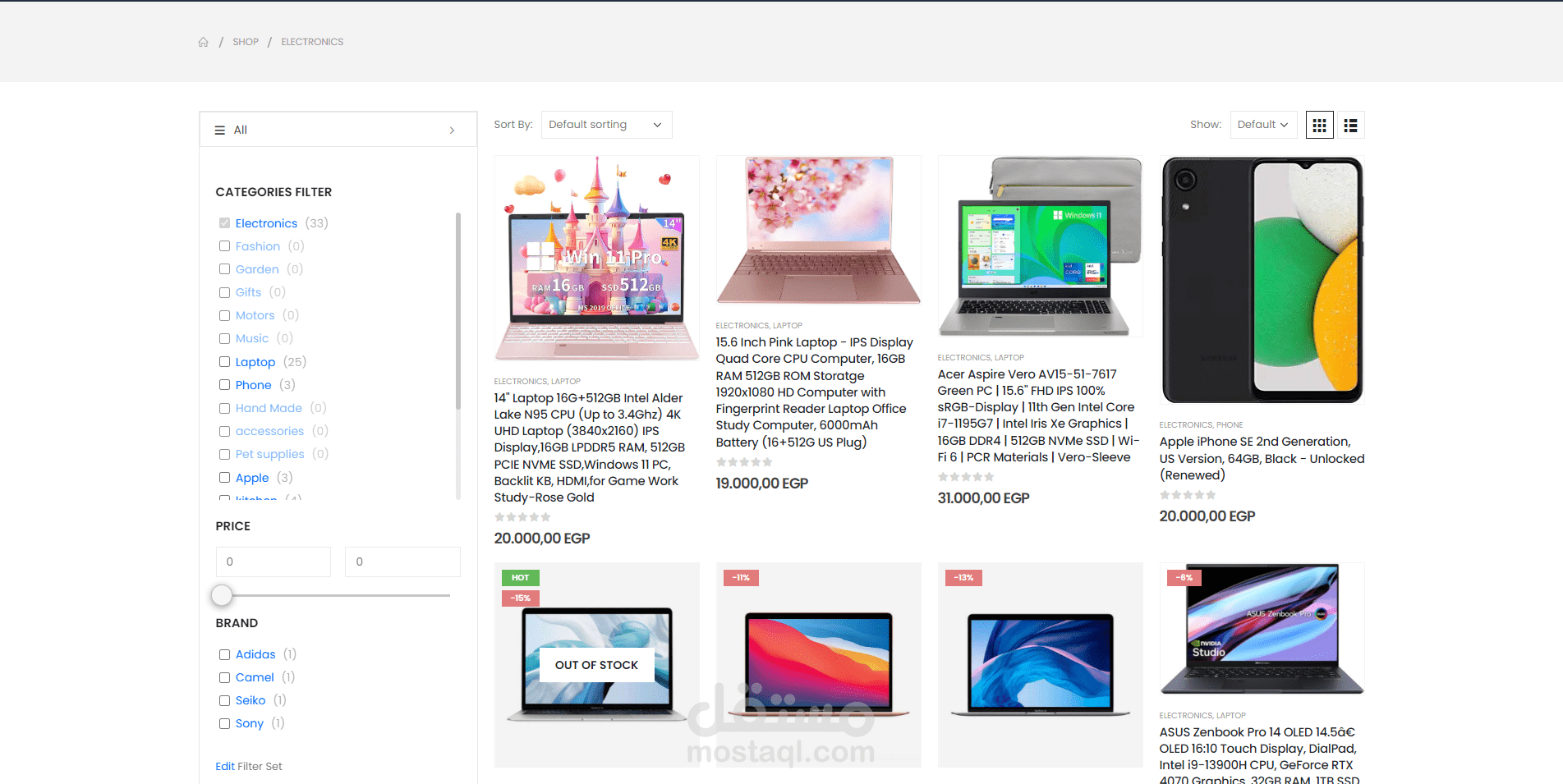Check the Adidas brand checkbox
The height and width of the screenshot is (784, 1563).
click(x=224, y=654)
